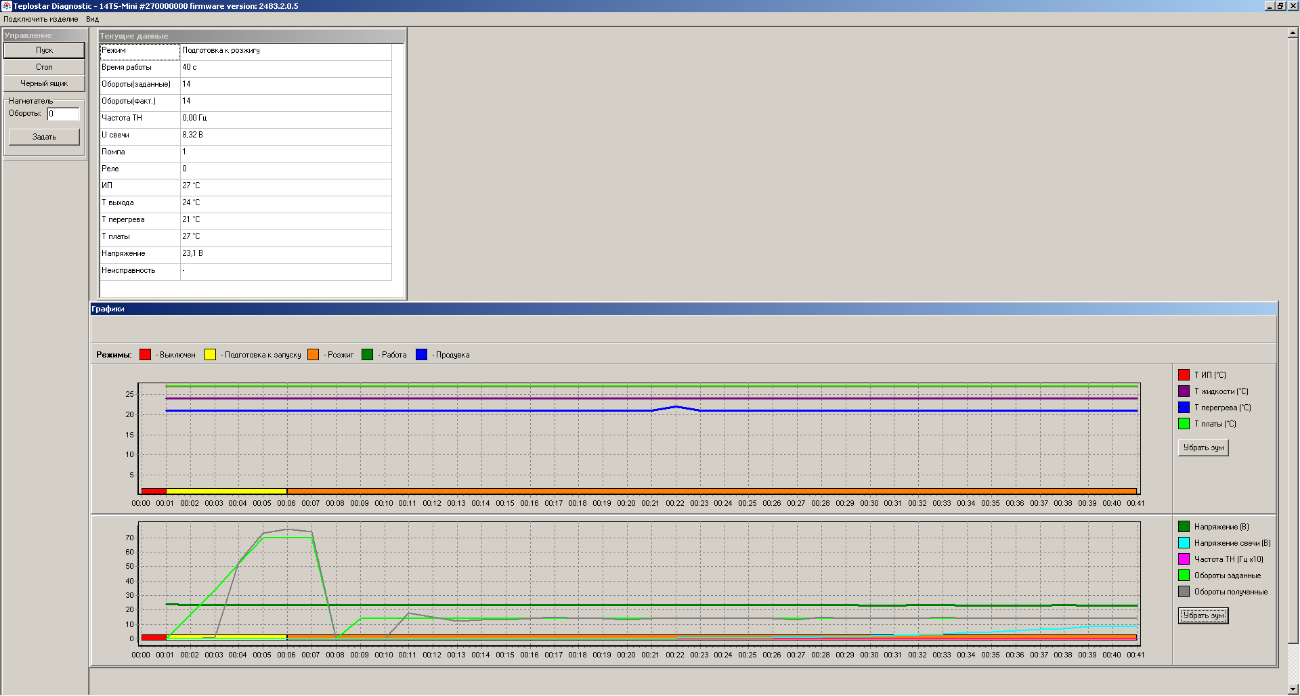Click the 'Неисправность' row label
This screenshot has width=1300, height=696.
click(x=139, y=271)
